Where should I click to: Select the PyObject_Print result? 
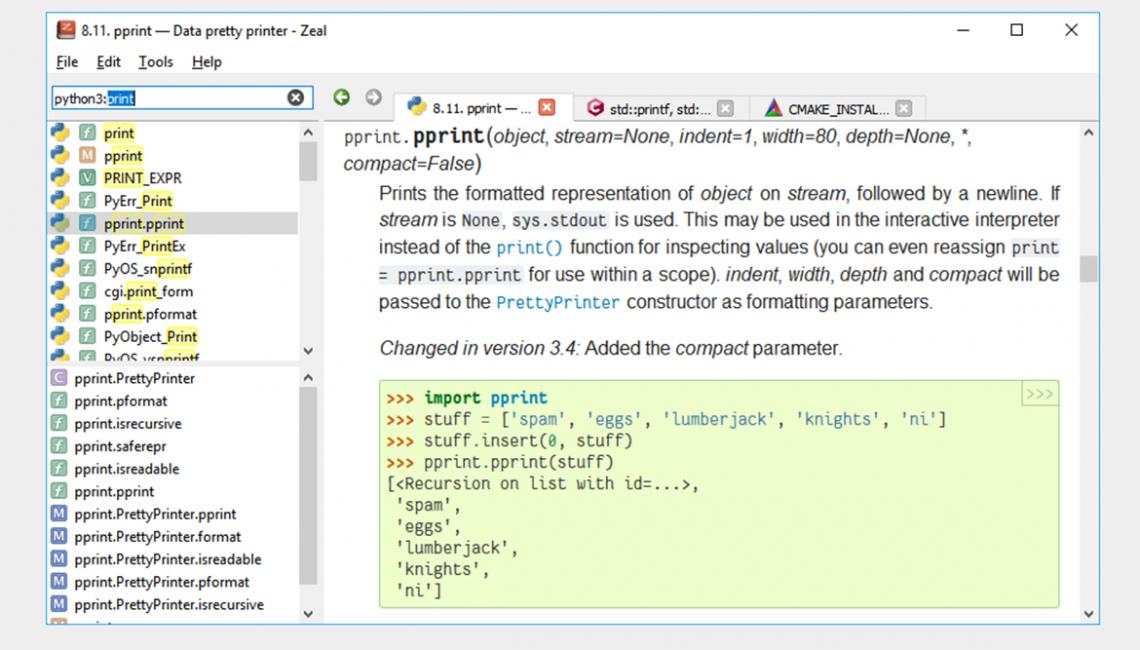click(173, 337)
